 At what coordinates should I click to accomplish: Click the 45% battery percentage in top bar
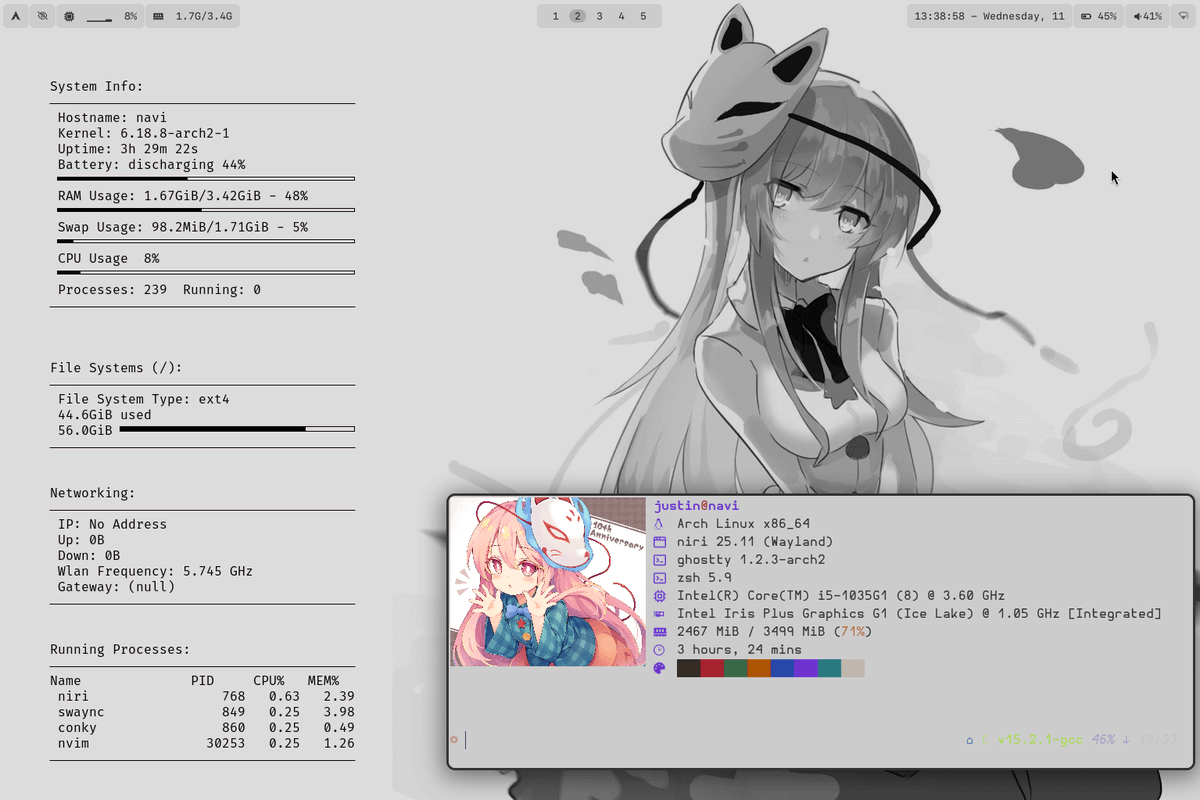tap(1107, 16)
